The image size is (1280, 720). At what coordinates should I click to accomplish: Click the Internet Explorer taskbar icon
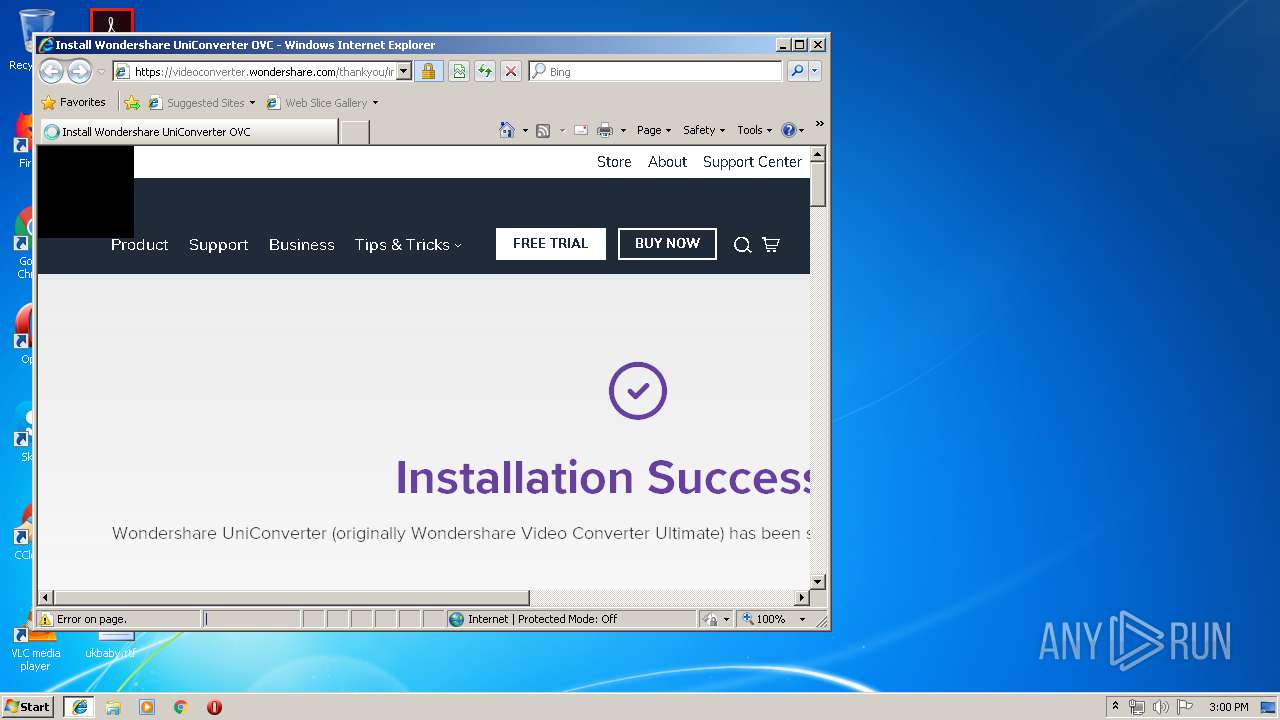[79, 707]
